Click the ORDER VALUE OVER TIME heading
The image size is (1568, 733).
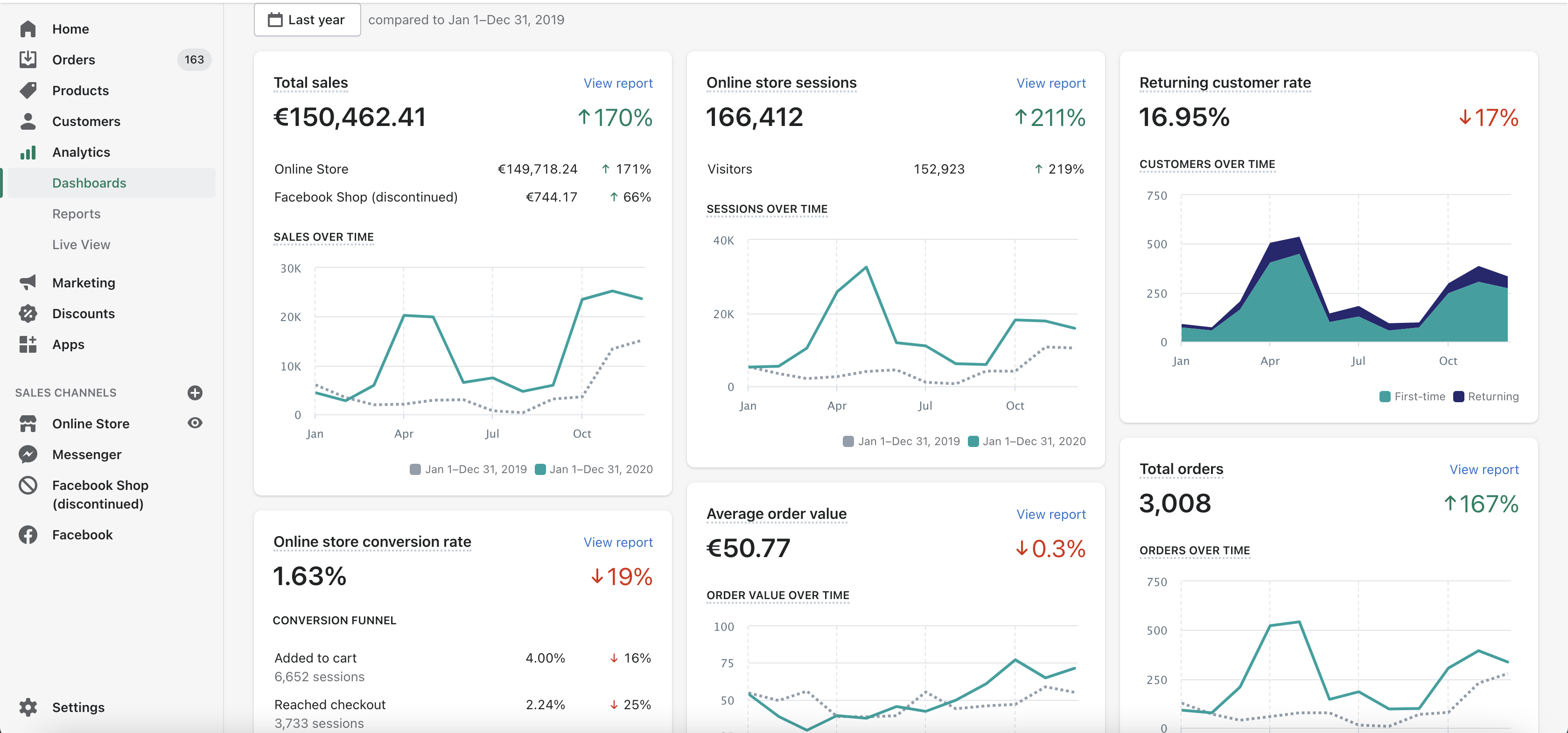[x=777, y=595]
